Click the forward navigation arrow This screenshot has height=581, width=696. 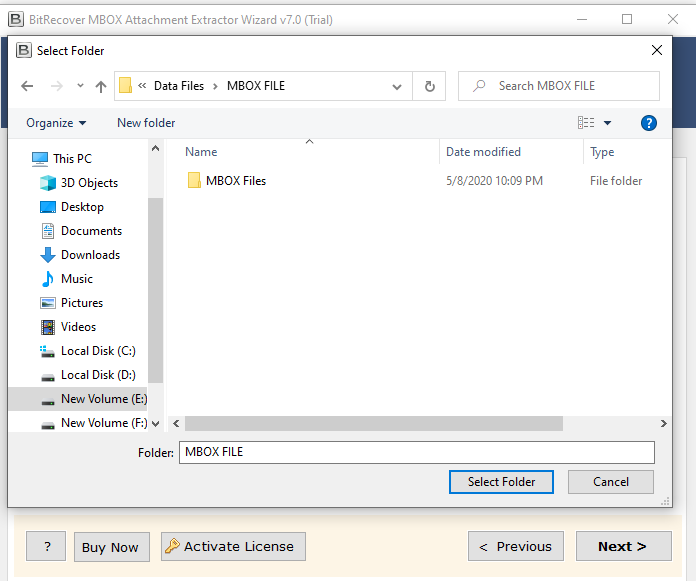click(56, 86)
